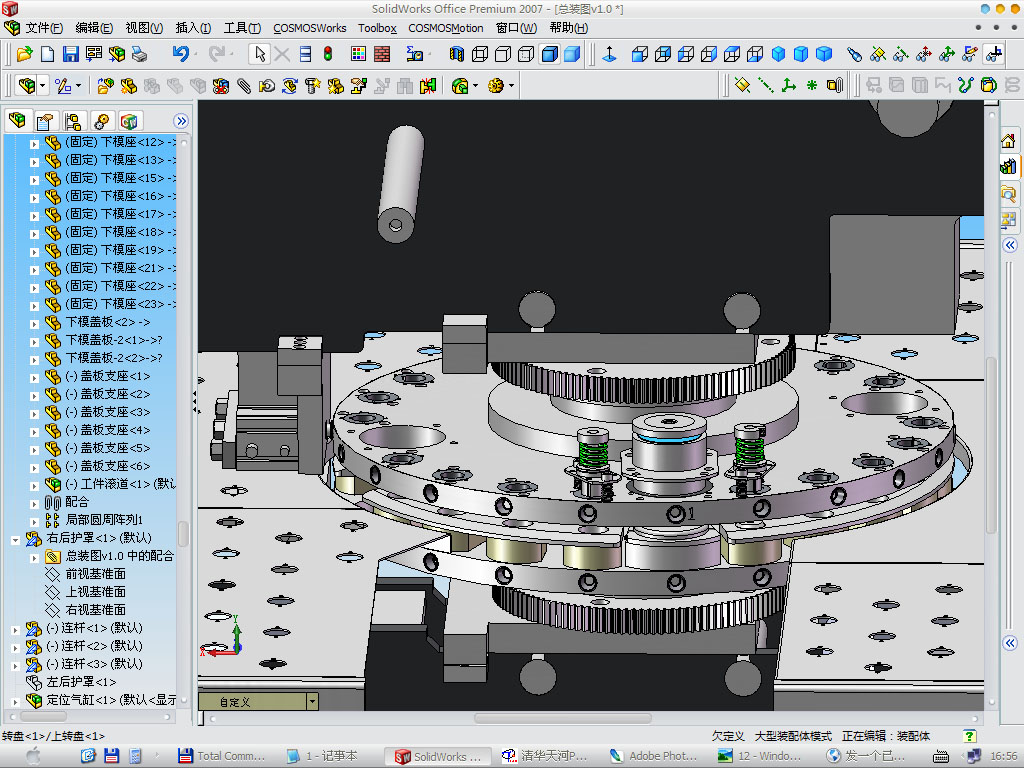Expand the (-) 连杆<1> node
This screenshot has height=768, width=1024.
click(15, 630)
